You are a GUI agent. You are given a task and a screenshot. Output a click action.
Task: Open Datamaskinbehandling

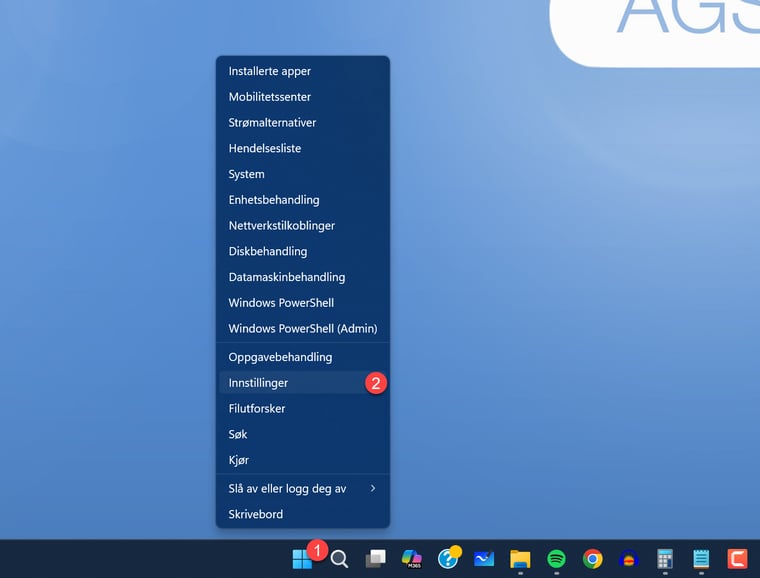pyautogui.click(x=302, y=277)
